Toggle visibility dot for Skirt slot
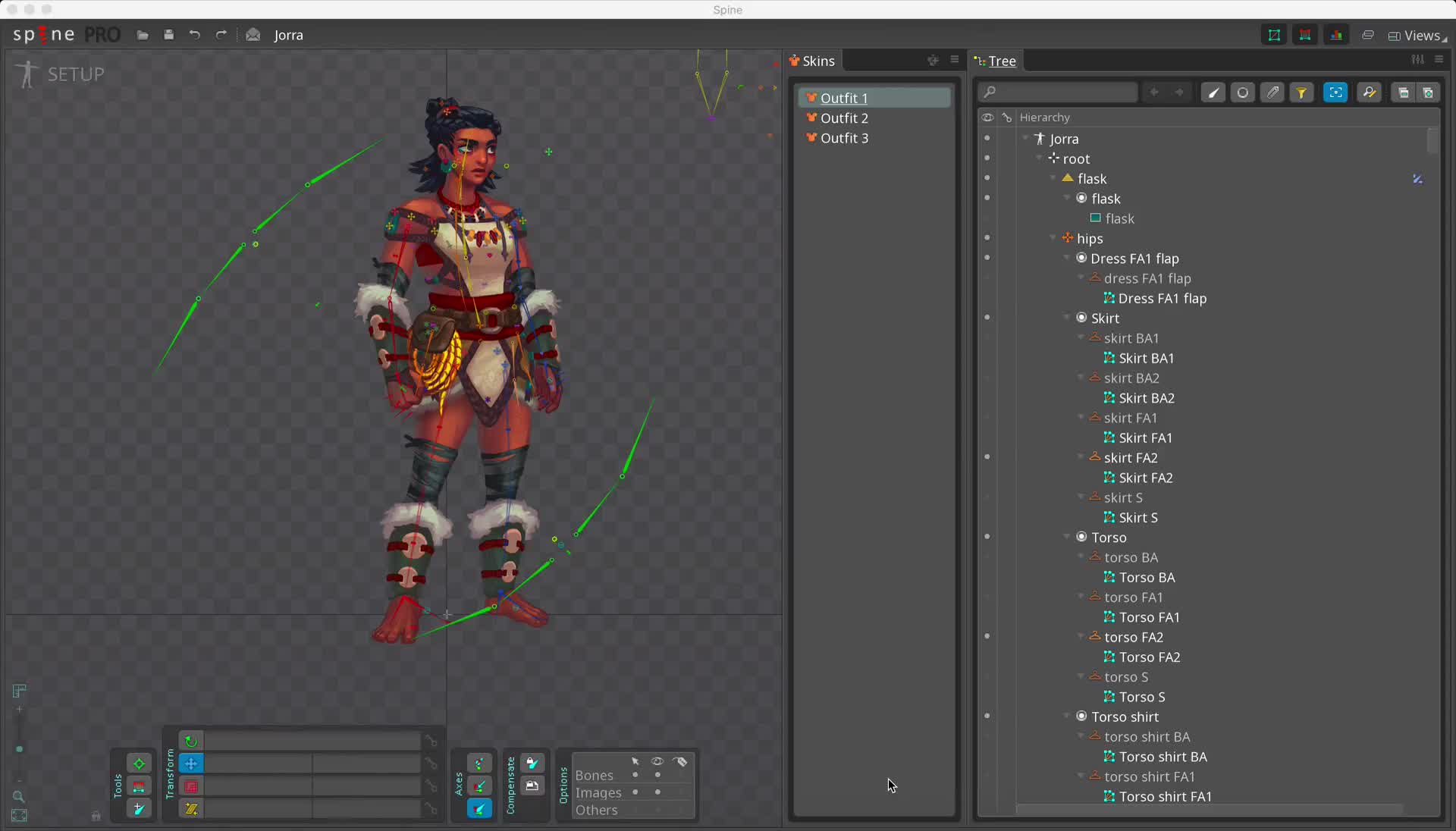 [987, 318]
